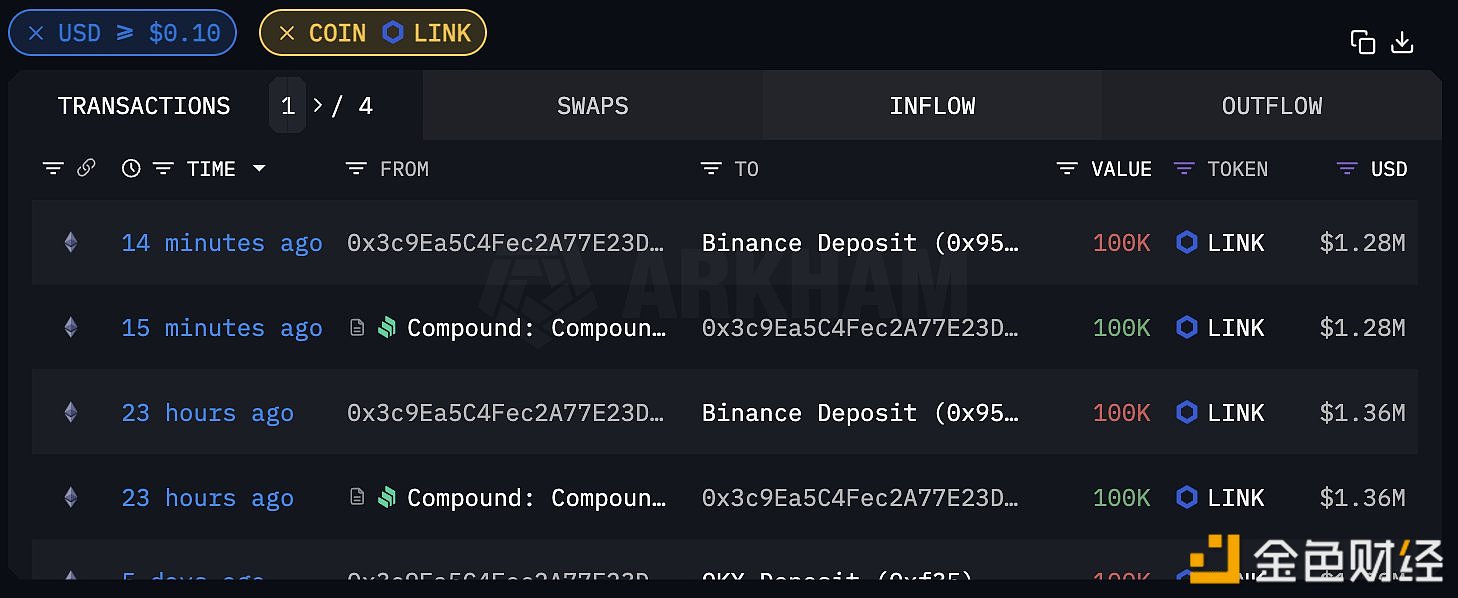The width and height of the screenshot is (1458, 598).
Task: Click the filter icon left of chain icon
Action: click(x=53, y=168)
